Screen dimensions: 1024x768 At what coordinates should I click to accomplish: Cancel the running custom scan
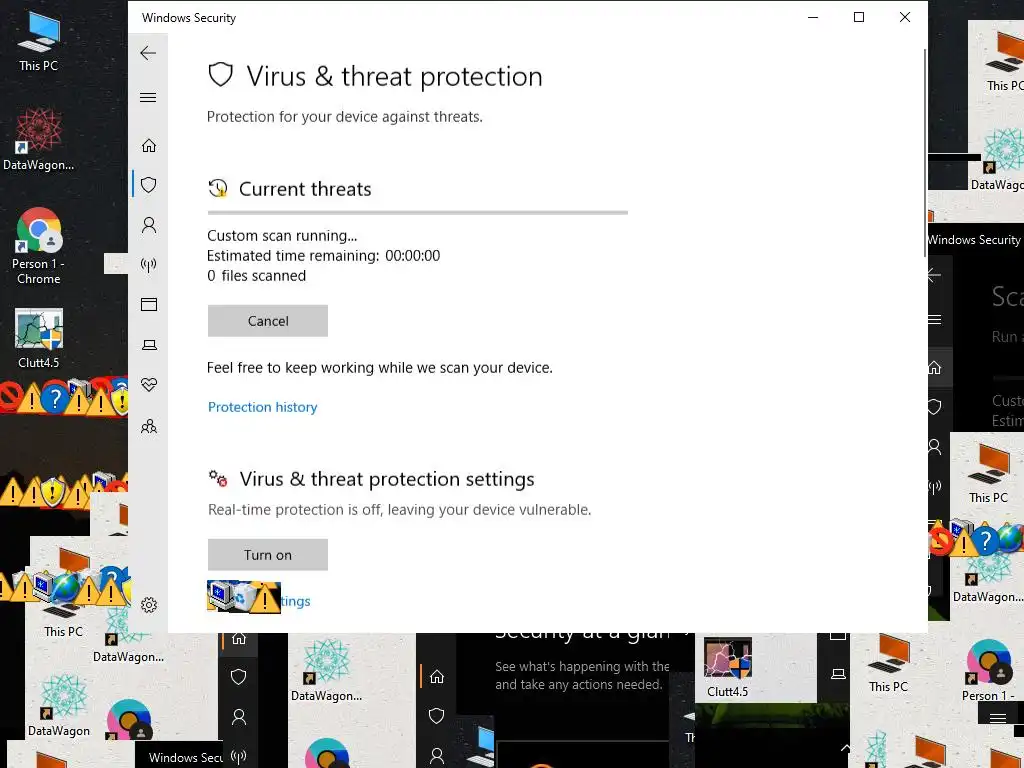268,321
